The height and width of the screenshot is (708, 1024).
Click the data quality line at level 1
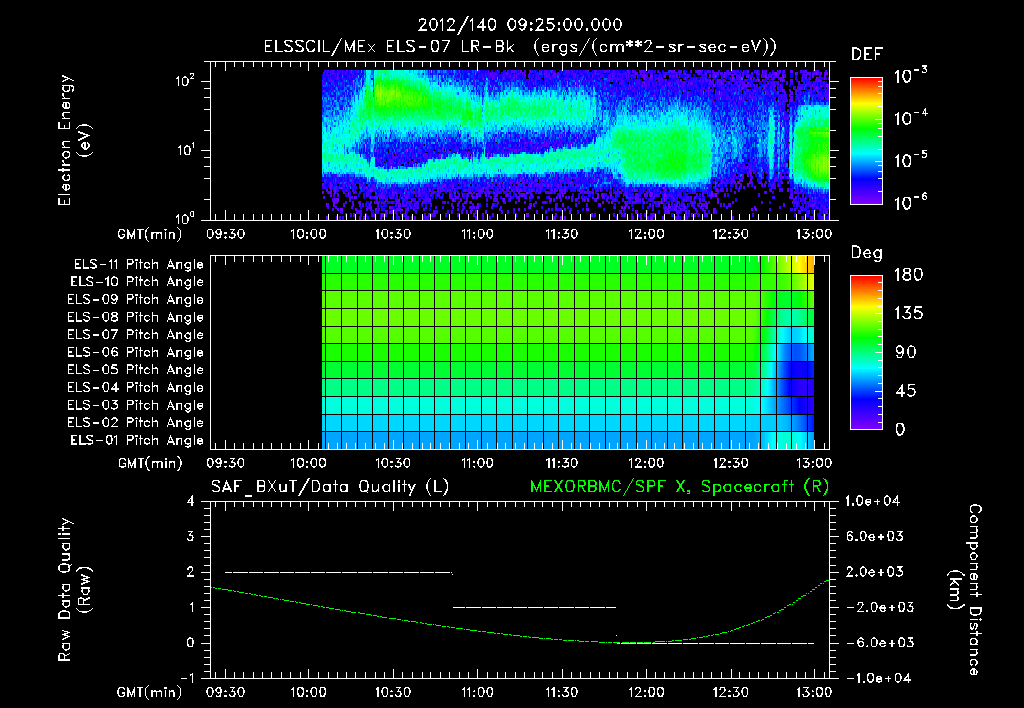(534, 607)
